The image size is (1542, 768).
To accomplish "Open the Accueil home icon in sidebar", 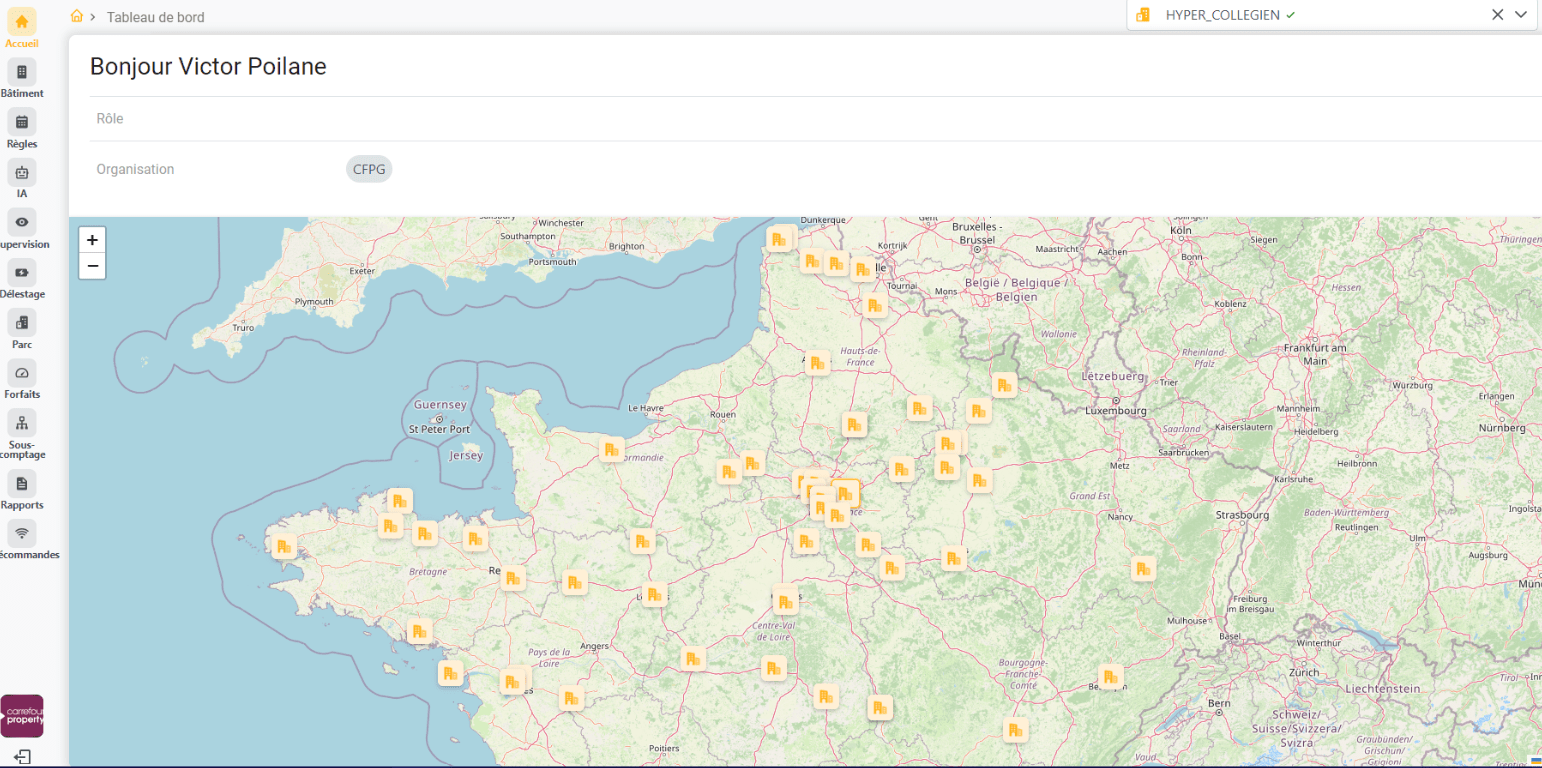I will point(22,22).
